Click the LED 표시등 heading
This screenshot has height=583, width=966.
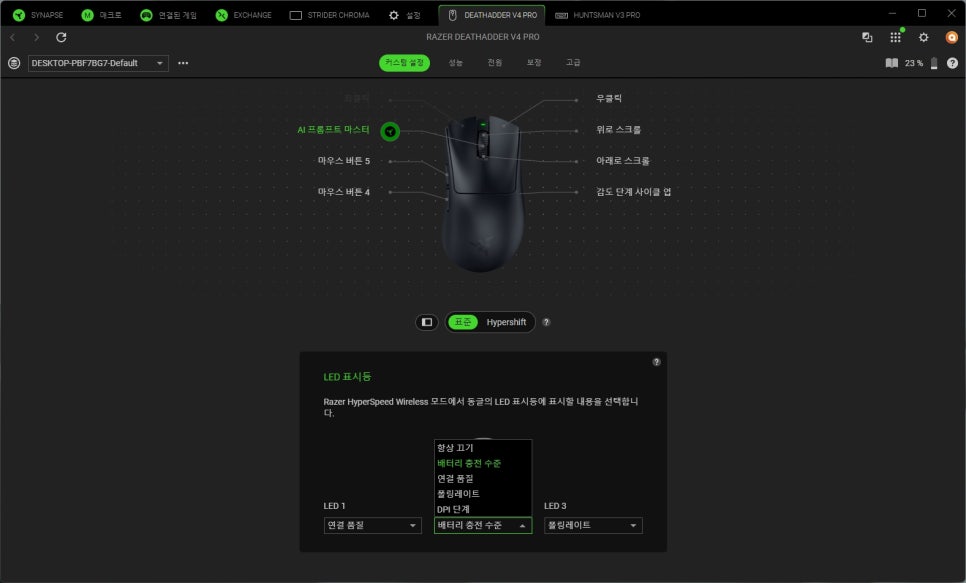(347, 377)
